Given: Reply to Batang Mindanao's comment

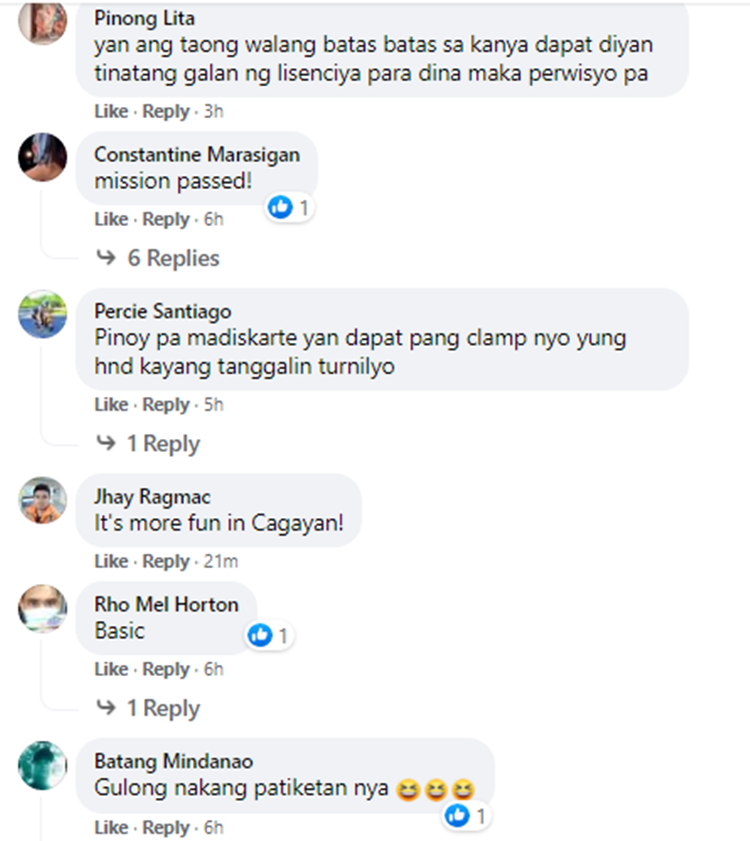Looking at the screenshot, I should pyautogui.click(x=166, y=828).
